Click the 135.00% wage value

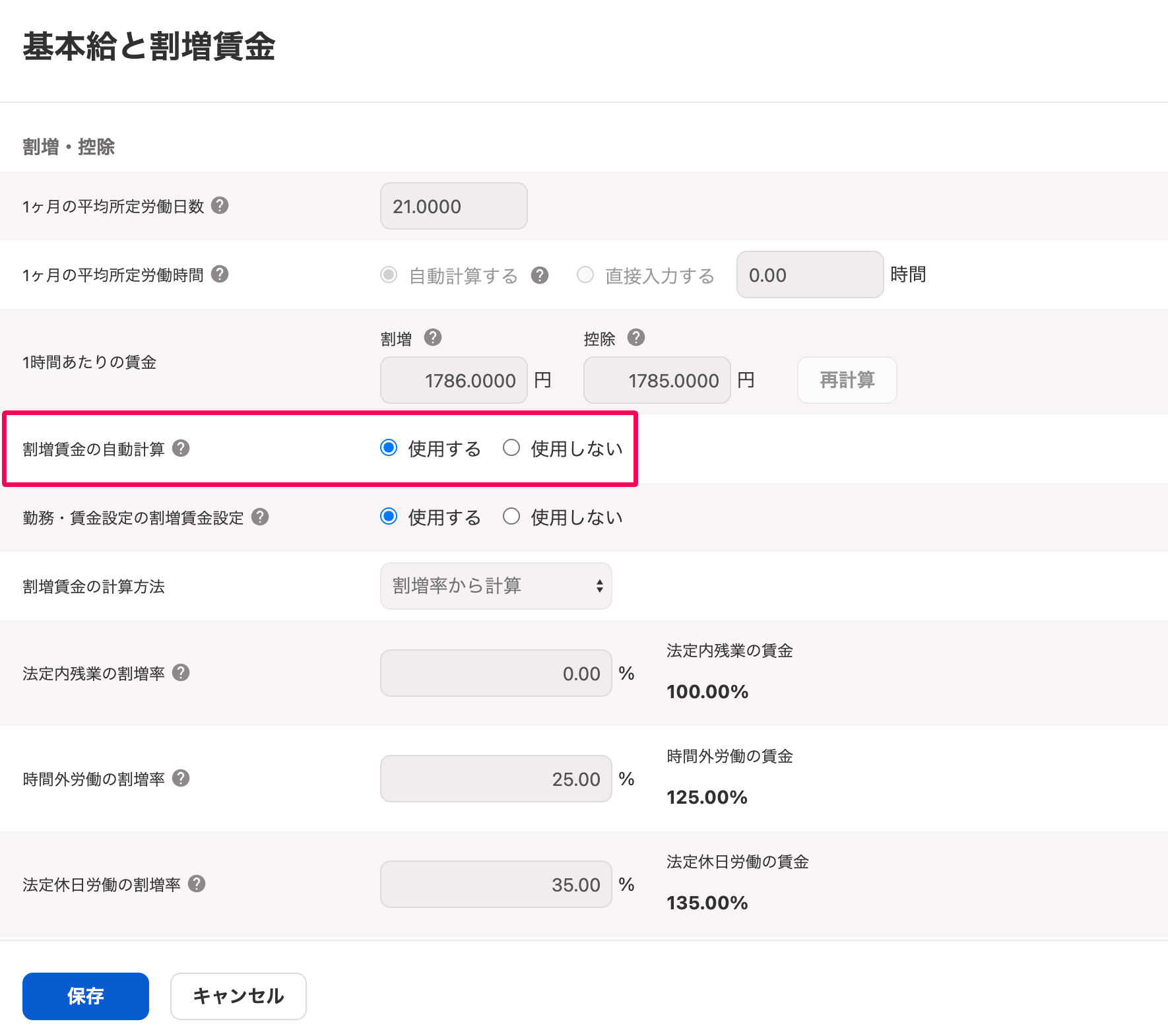click(707, 903)
